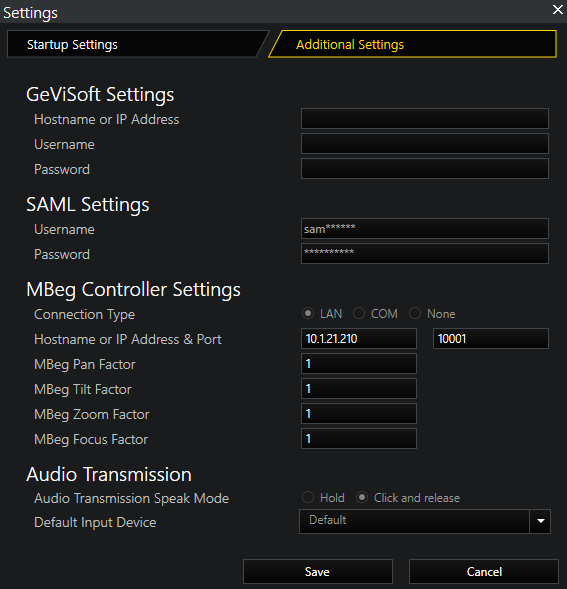
Task: Click the MBeg Pan Factor label
Action: (x=85, y=364)
